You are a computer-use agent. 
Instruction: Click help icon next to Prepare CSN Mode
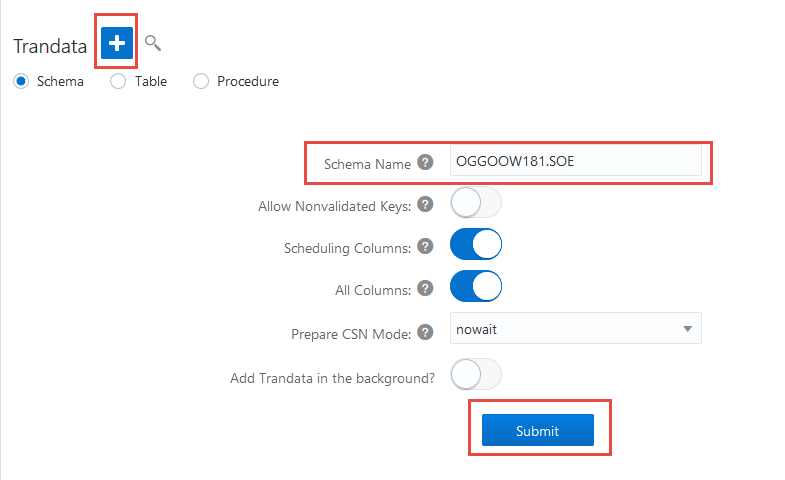(425, 332)
